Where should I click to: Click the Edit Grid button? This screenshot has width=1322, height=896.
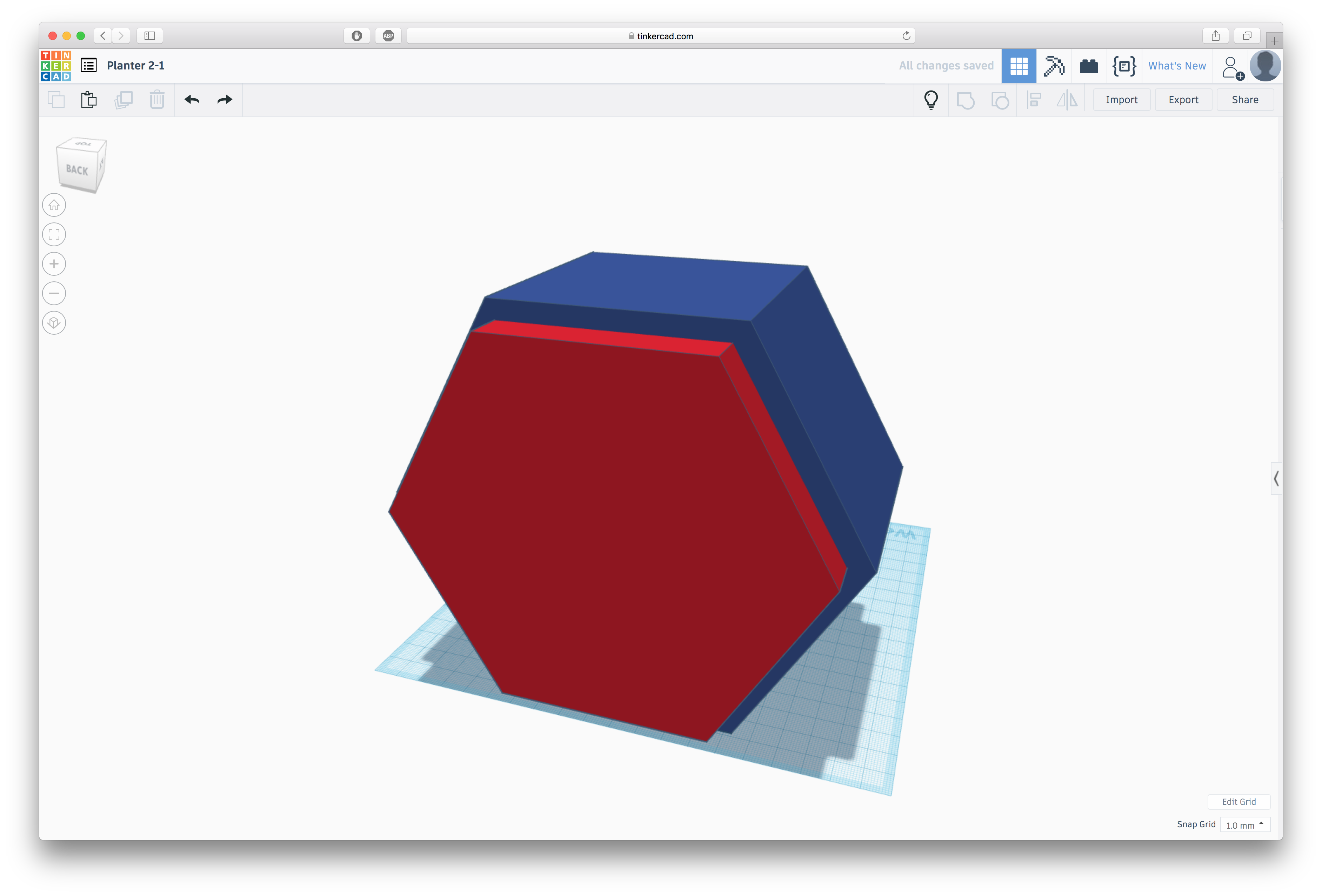[1238, 802]
